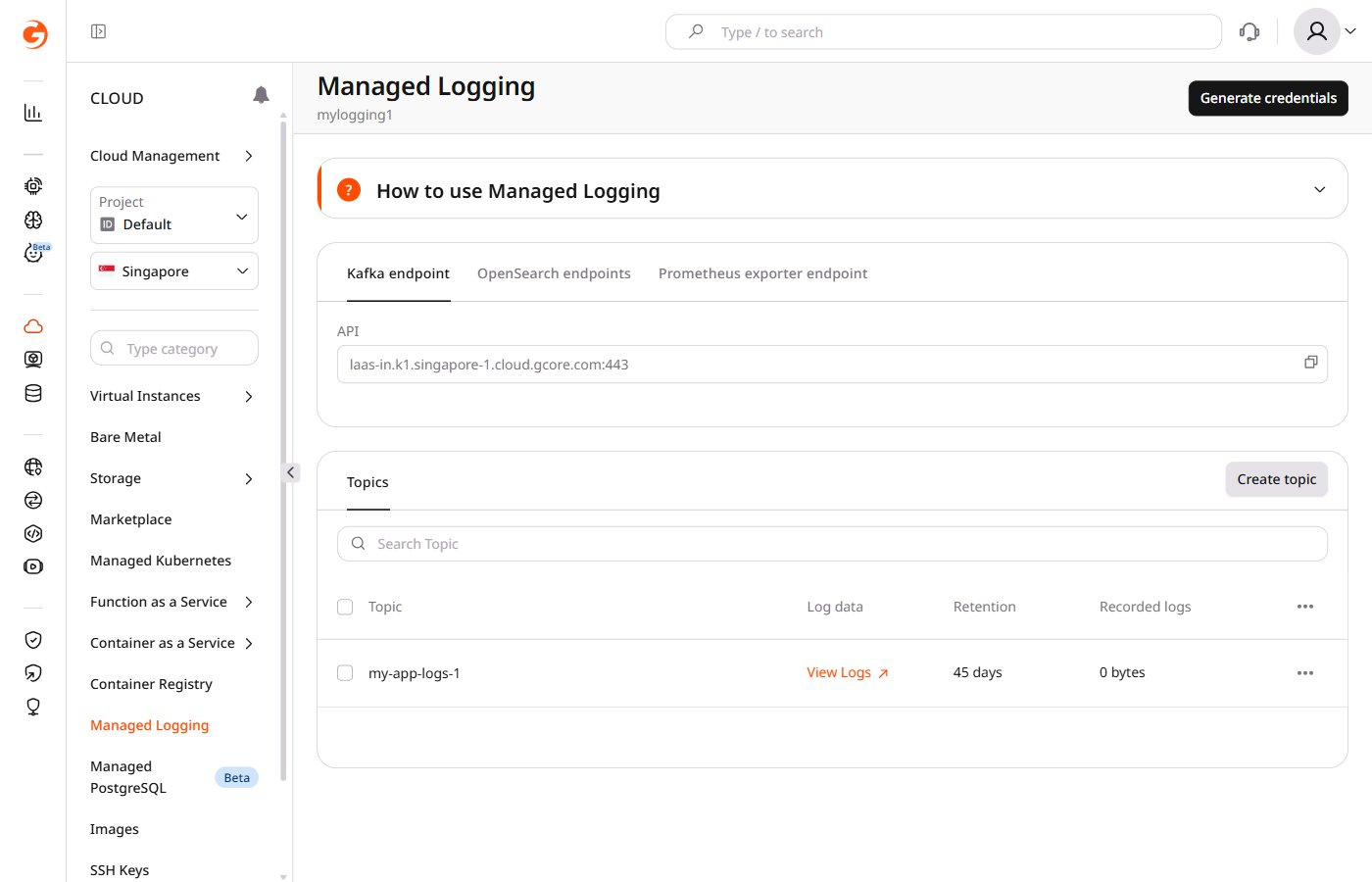Click the my-app-logs-1 topic name

414,673
